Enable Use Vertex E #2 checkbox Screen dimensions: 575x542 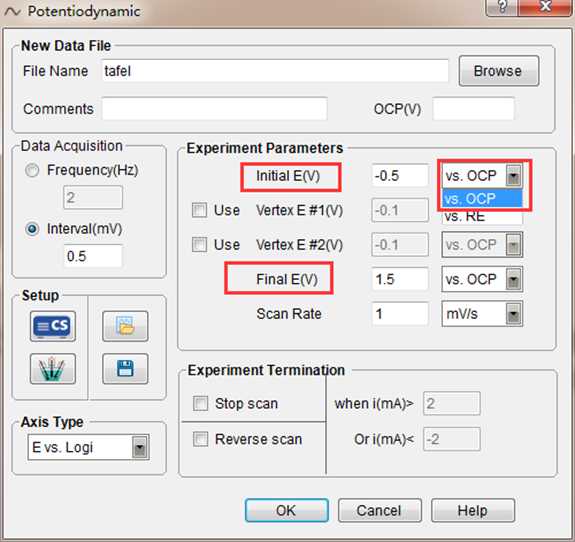coord(199,245)
